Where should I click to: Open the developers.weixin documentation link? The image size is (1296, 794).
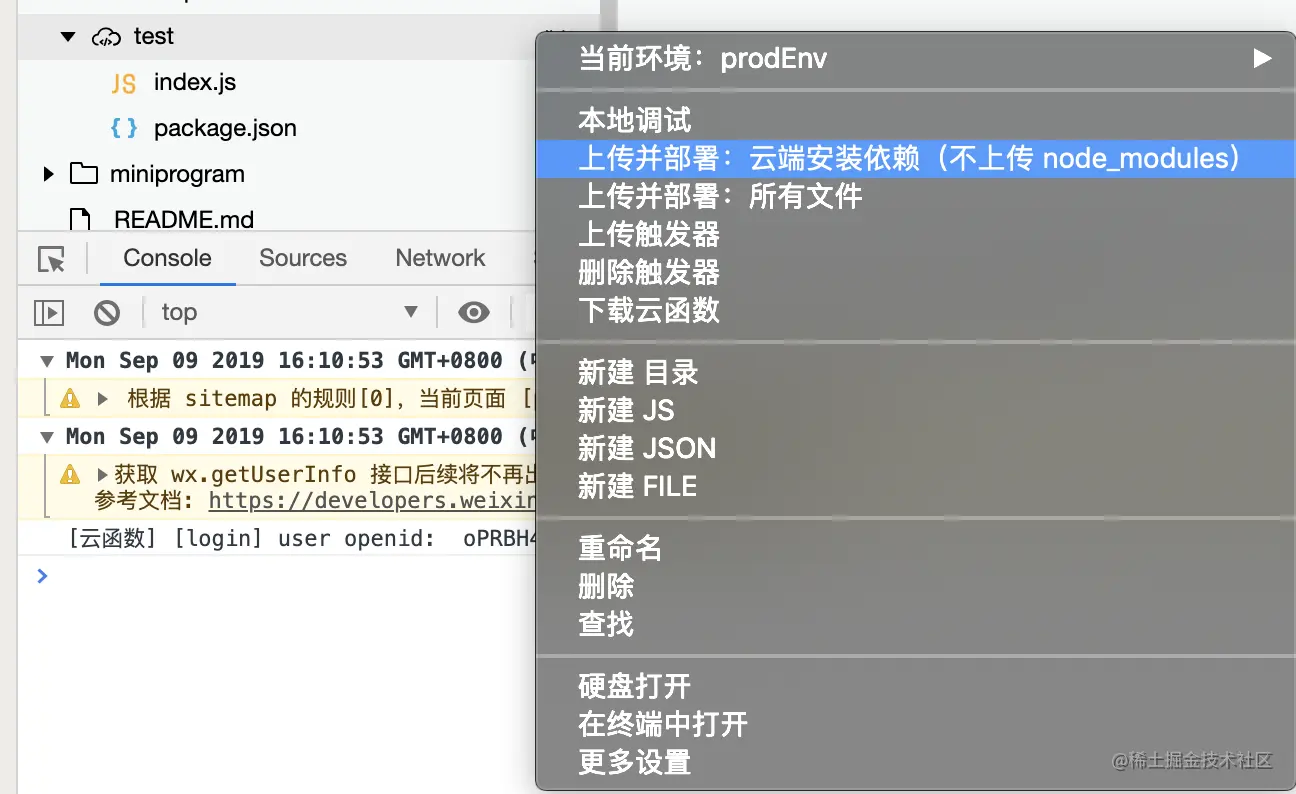372,501
